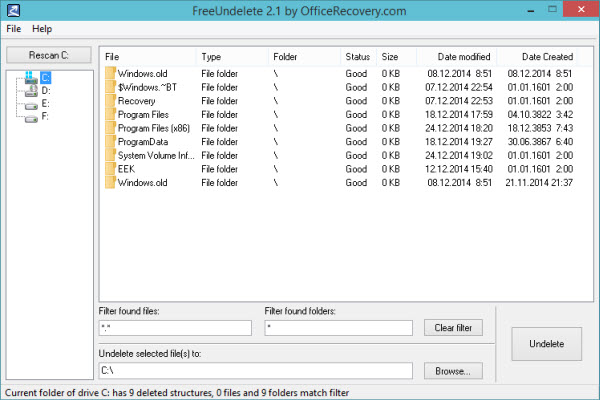Sort by the Folder column header

pyautogui.click(x=304, y=57)
